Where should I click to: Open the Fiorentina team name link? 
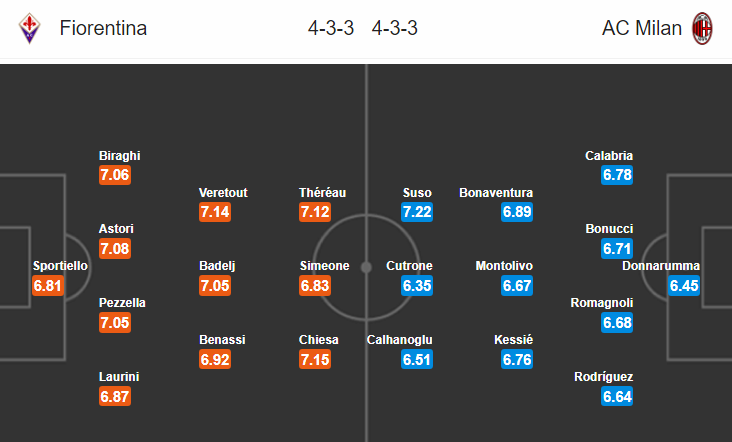tap(103, 28)
